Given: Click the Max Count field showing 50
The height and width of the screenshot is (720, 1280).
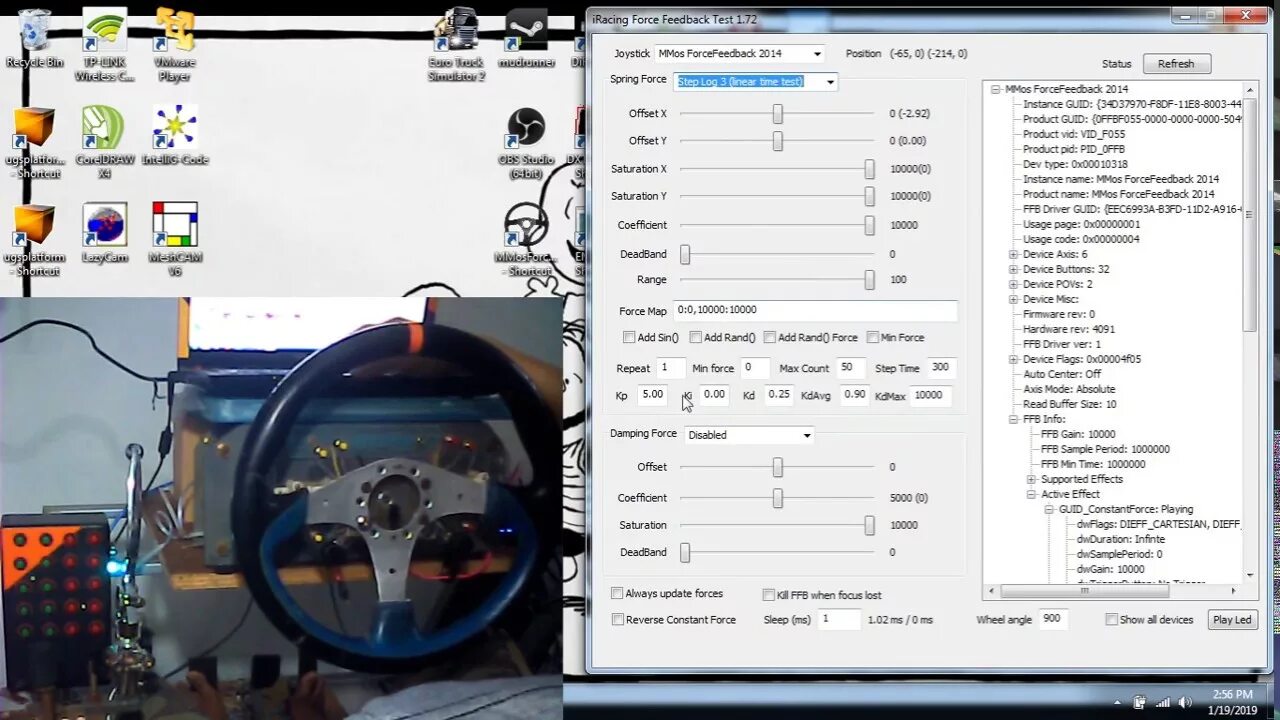Looking at the screenshot, I should point(851,368).
